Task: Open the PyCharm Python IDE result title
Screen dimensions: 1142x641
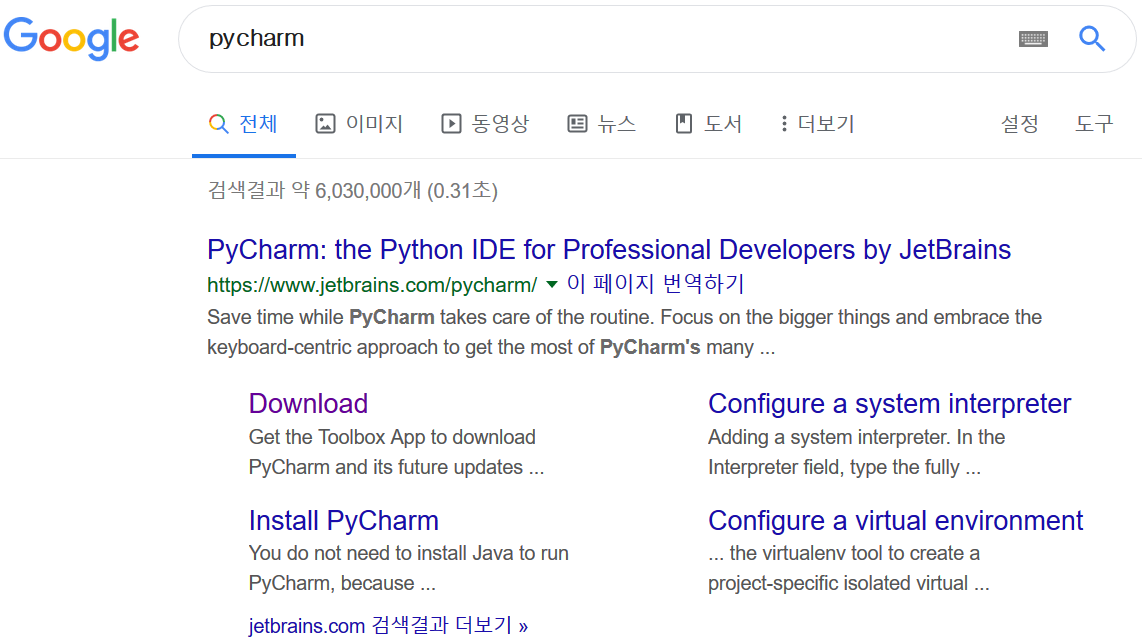Action: tap(609, 250)
